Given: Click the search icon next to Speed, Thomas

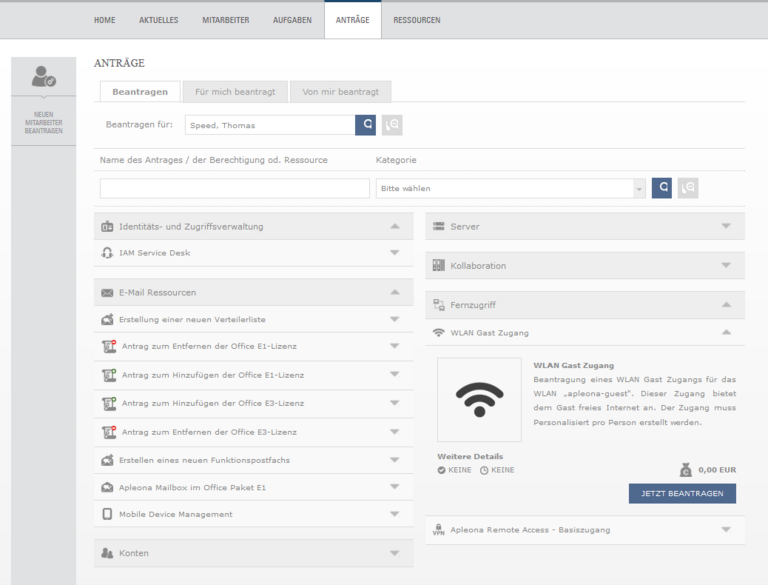Looking at the screenshot, I should pos(365,125).
